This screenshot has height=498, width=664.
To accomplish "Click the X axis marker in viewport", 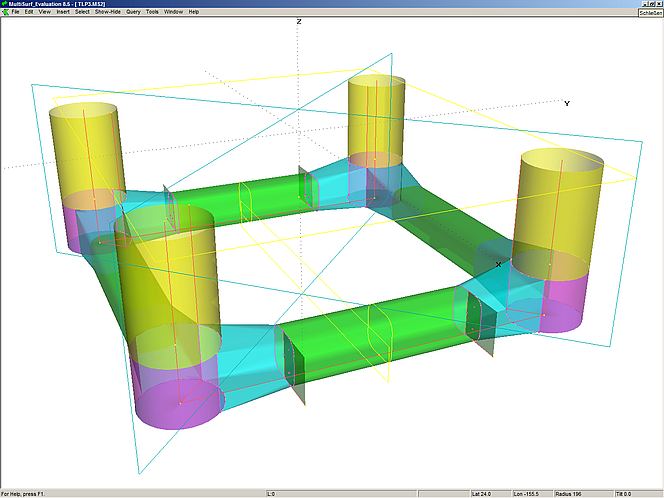I will point(498,265).
